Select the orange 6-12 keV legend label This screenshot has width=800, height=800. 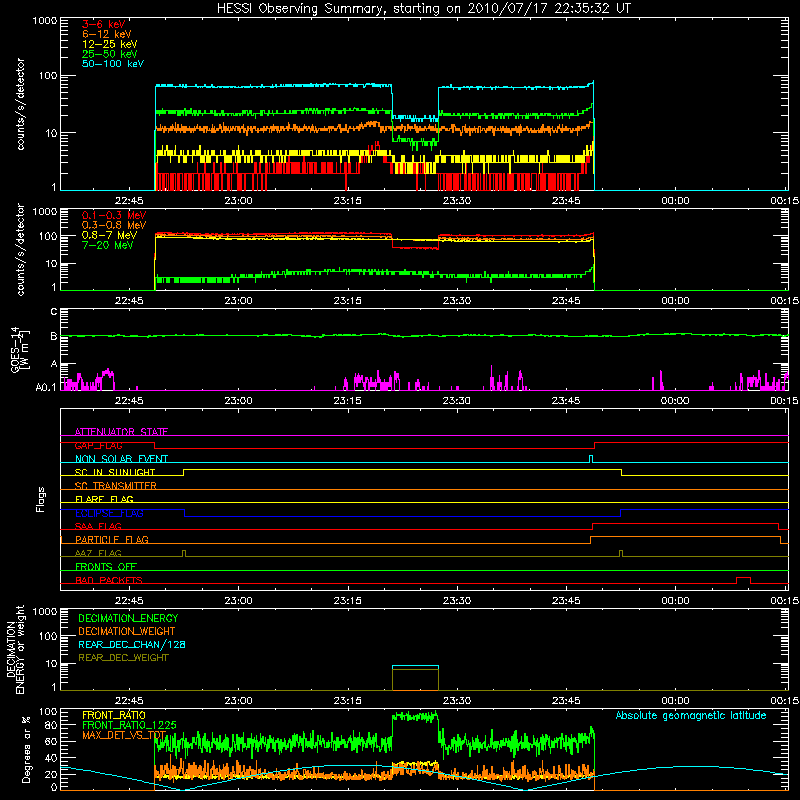(x=107, y=34)
